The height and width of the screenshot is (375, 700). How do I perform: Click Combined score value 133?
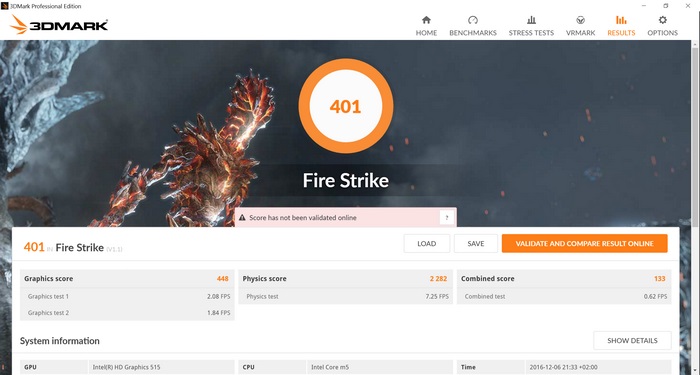(x=659, y=279)
